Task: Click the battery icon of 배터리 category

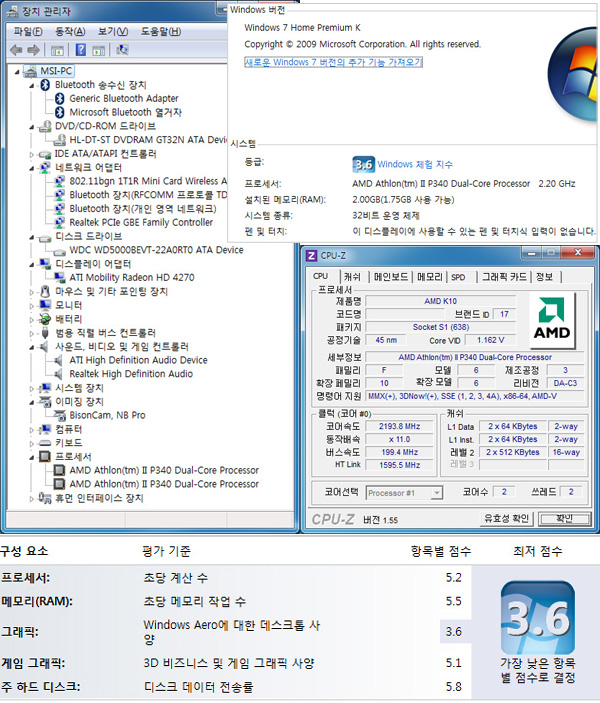Action: point(45,319)
